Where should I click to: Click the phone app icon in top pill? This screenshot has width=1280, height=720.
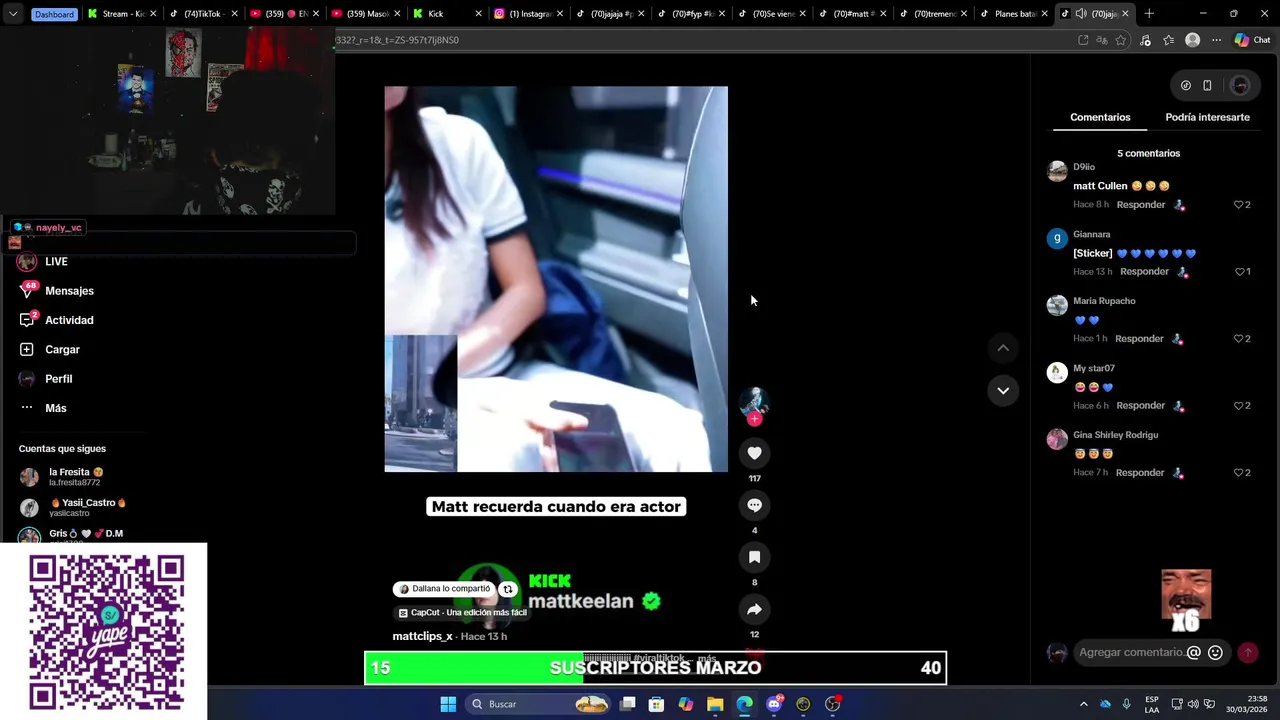1207,86
